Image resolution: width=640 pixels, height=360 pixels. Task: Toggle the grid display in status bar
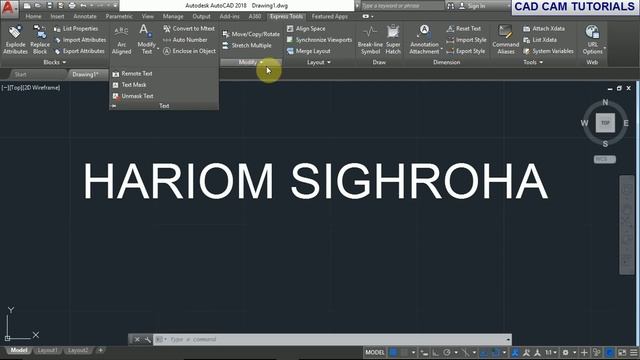(393, 352)
